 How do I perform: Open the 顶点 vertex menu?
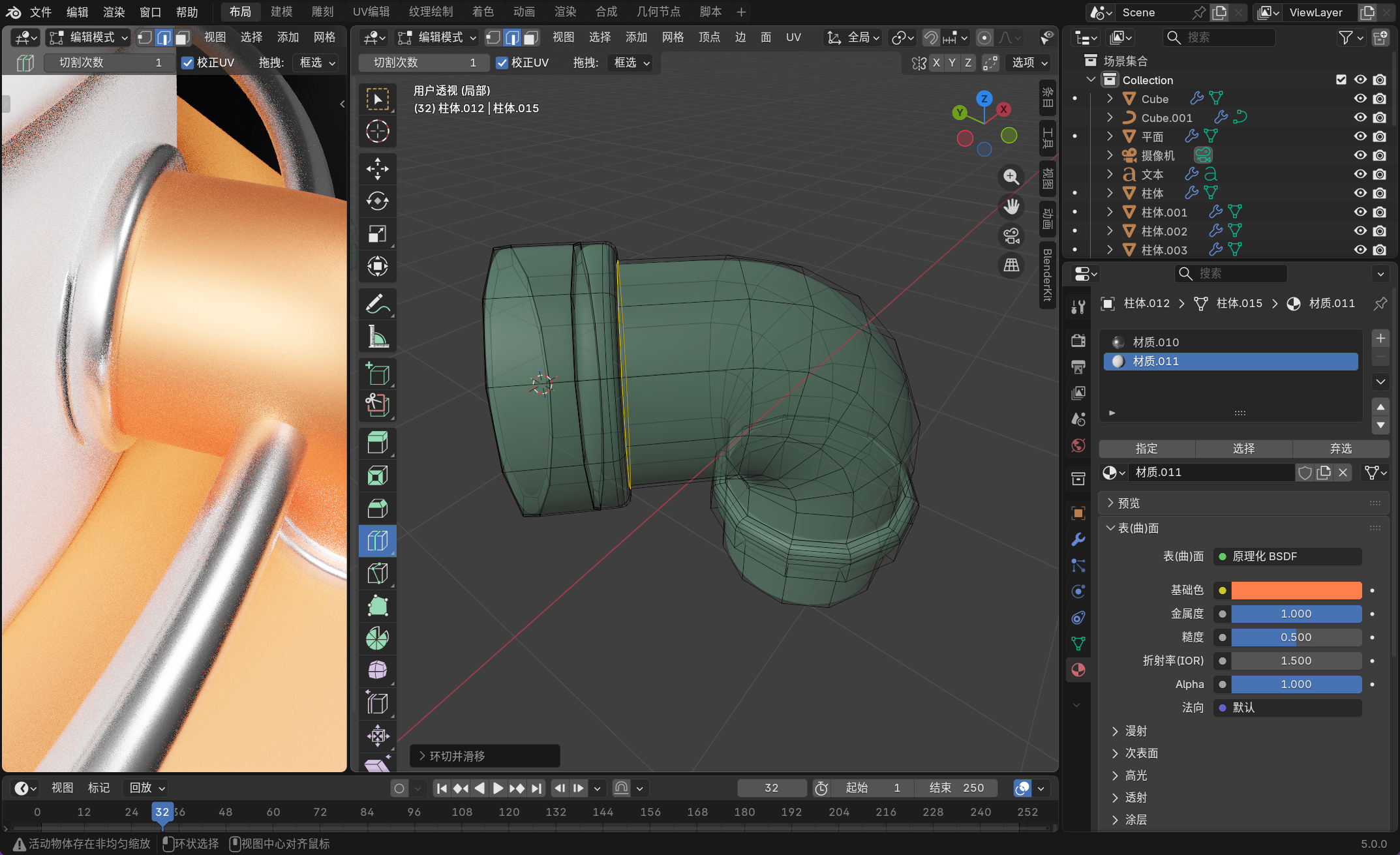pos(709,37)
